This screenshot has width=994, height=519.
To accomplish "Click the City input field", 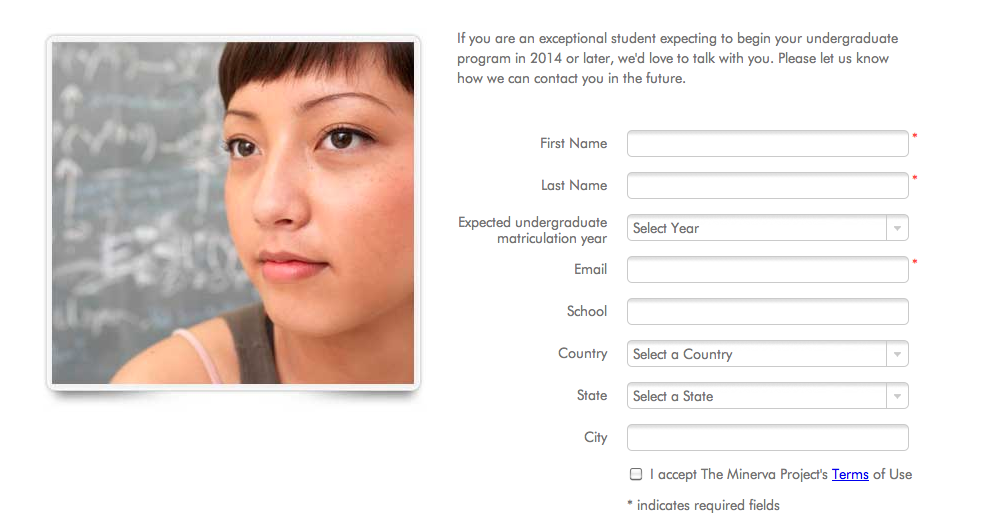I will coord(768,438).
